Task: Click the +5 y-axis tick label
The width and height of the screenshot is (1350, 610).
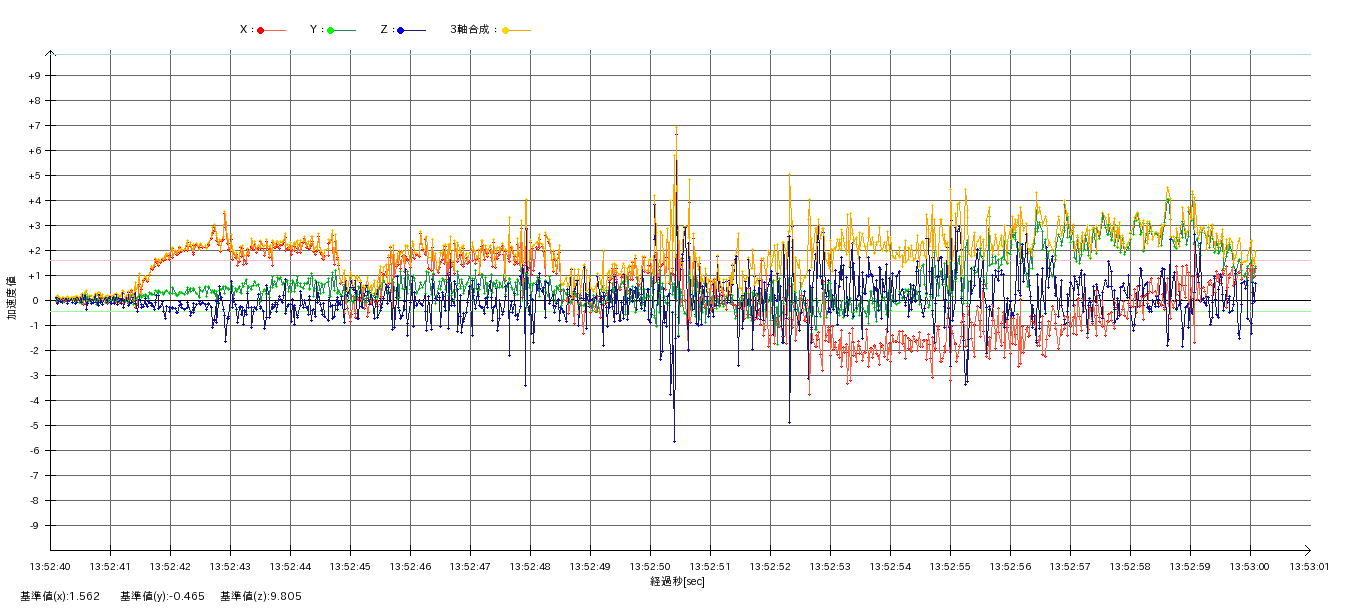Action: click(x=34, y=176)
